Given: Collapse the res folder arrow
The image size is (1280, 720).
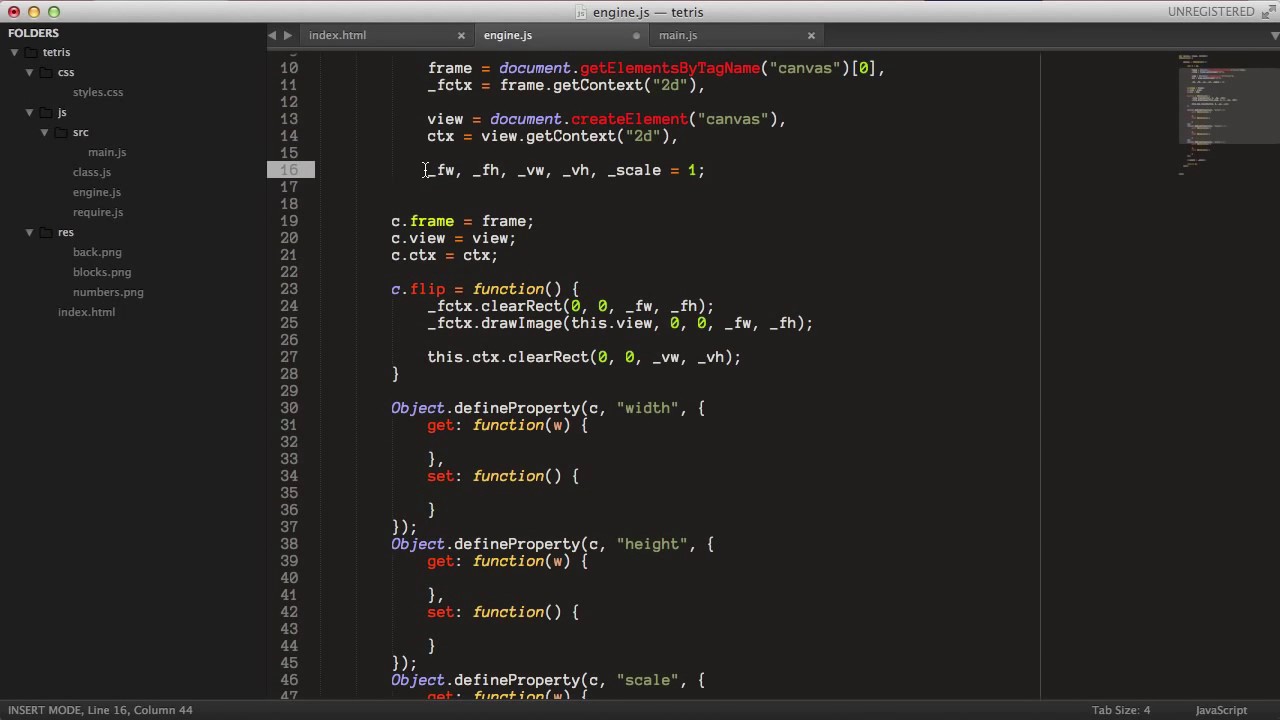Looking at the screenshot, I should 29,232.
